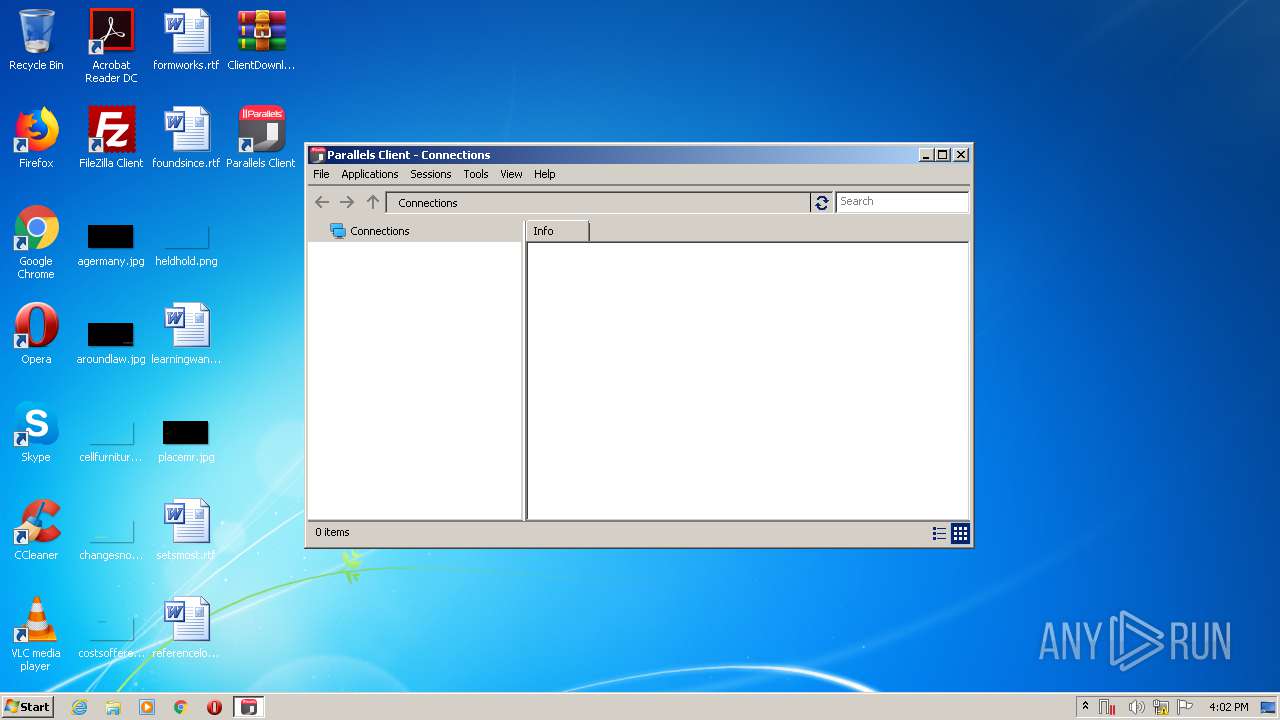The width and height of the screenshot is (1280, 720).
Task: Click the 4:02 PM taskbar clock
Action: (1228, 707)
